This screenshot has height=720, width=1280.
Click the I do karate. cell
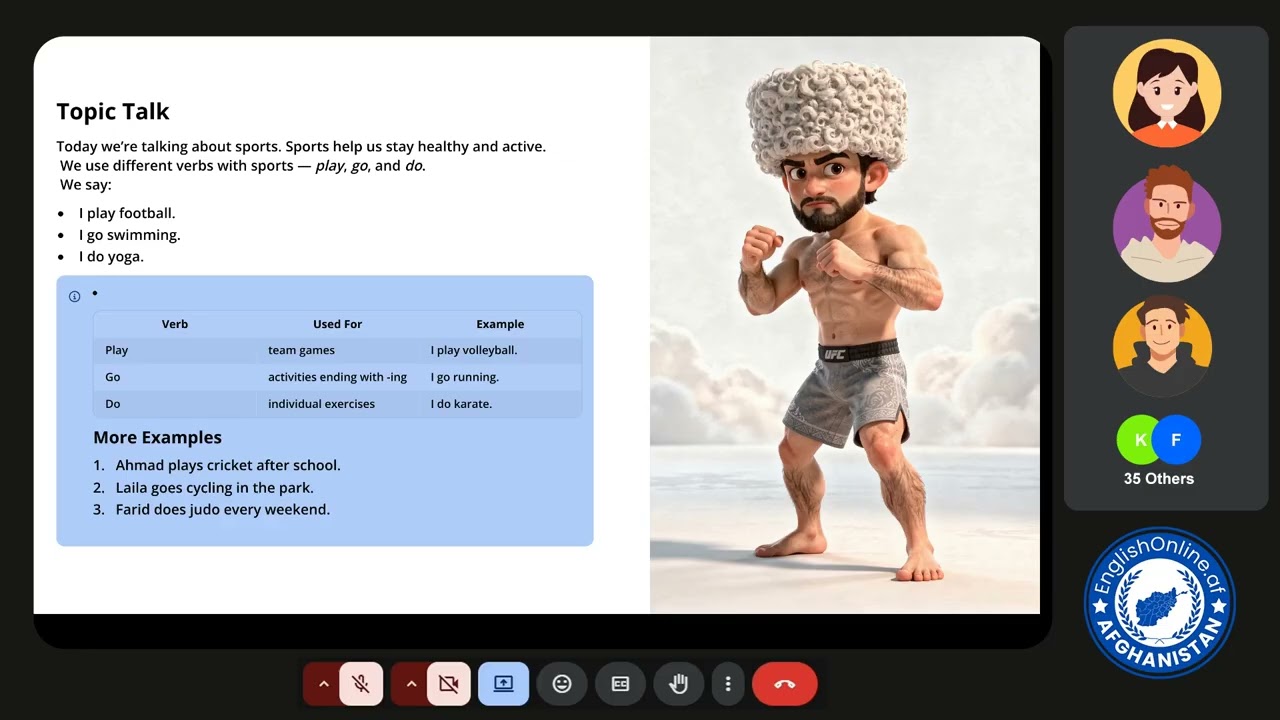tap(501, 404)
